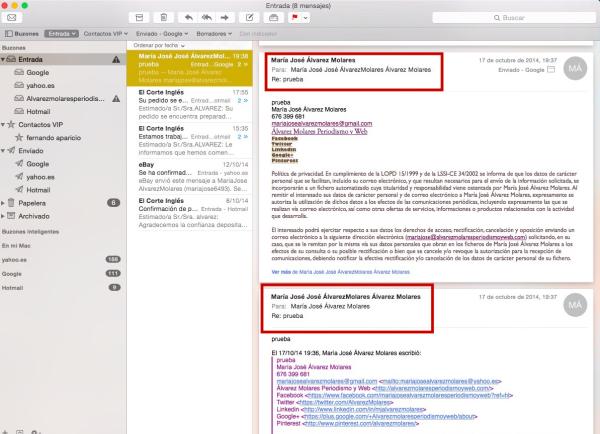
Task: Collapse the Enviado section triangle
Action: 3,150
